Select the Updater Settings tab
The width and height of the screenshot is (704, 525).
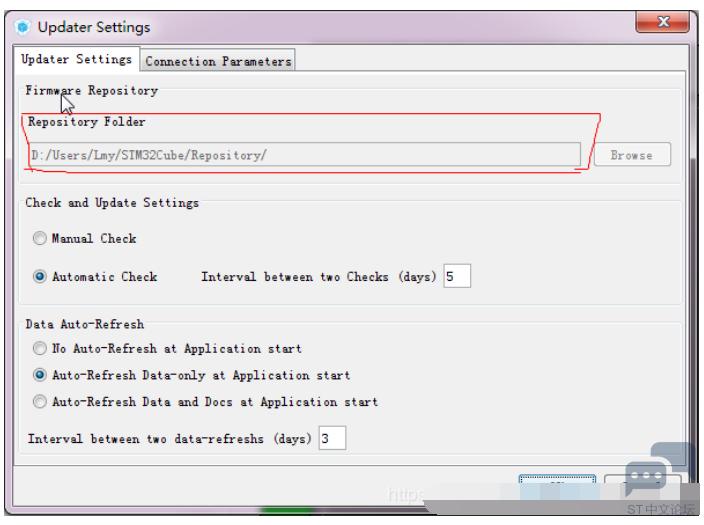coord(76,59)
